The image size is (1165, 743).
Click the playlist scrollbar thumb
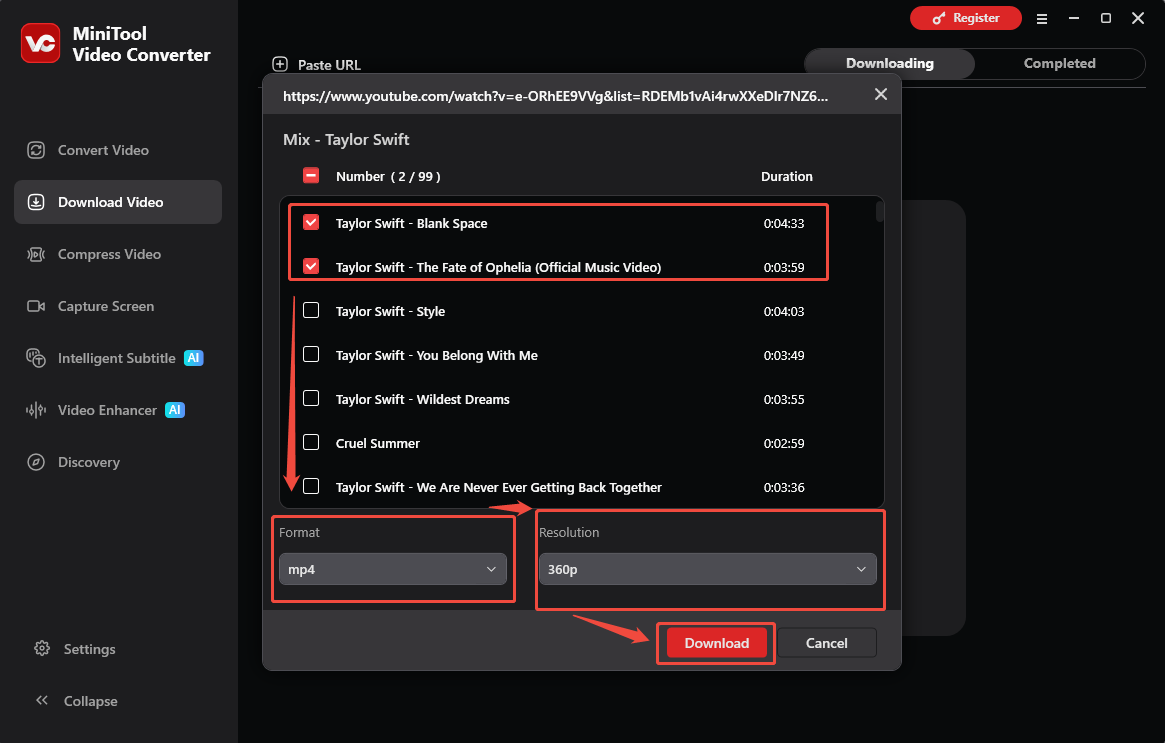pyautogui.click(x=880, y=212)
